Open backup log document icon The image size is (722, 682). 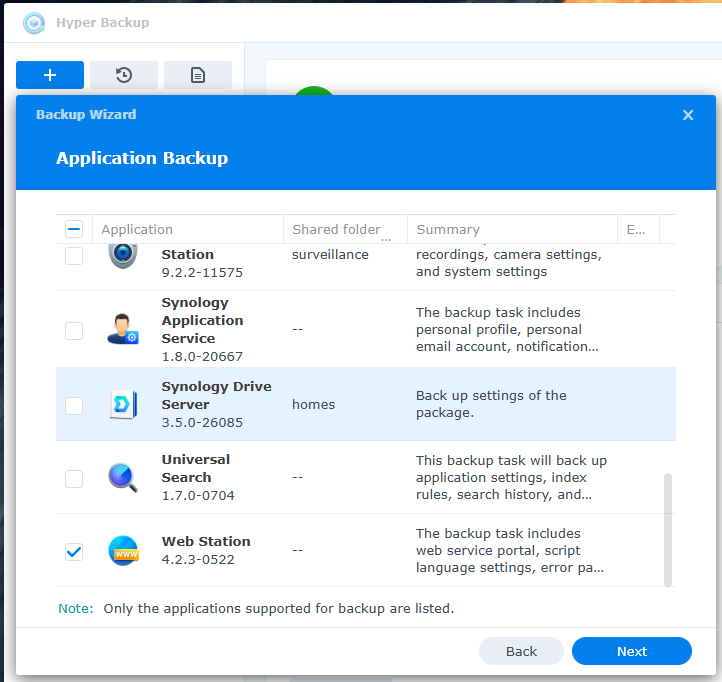point(198,75)
